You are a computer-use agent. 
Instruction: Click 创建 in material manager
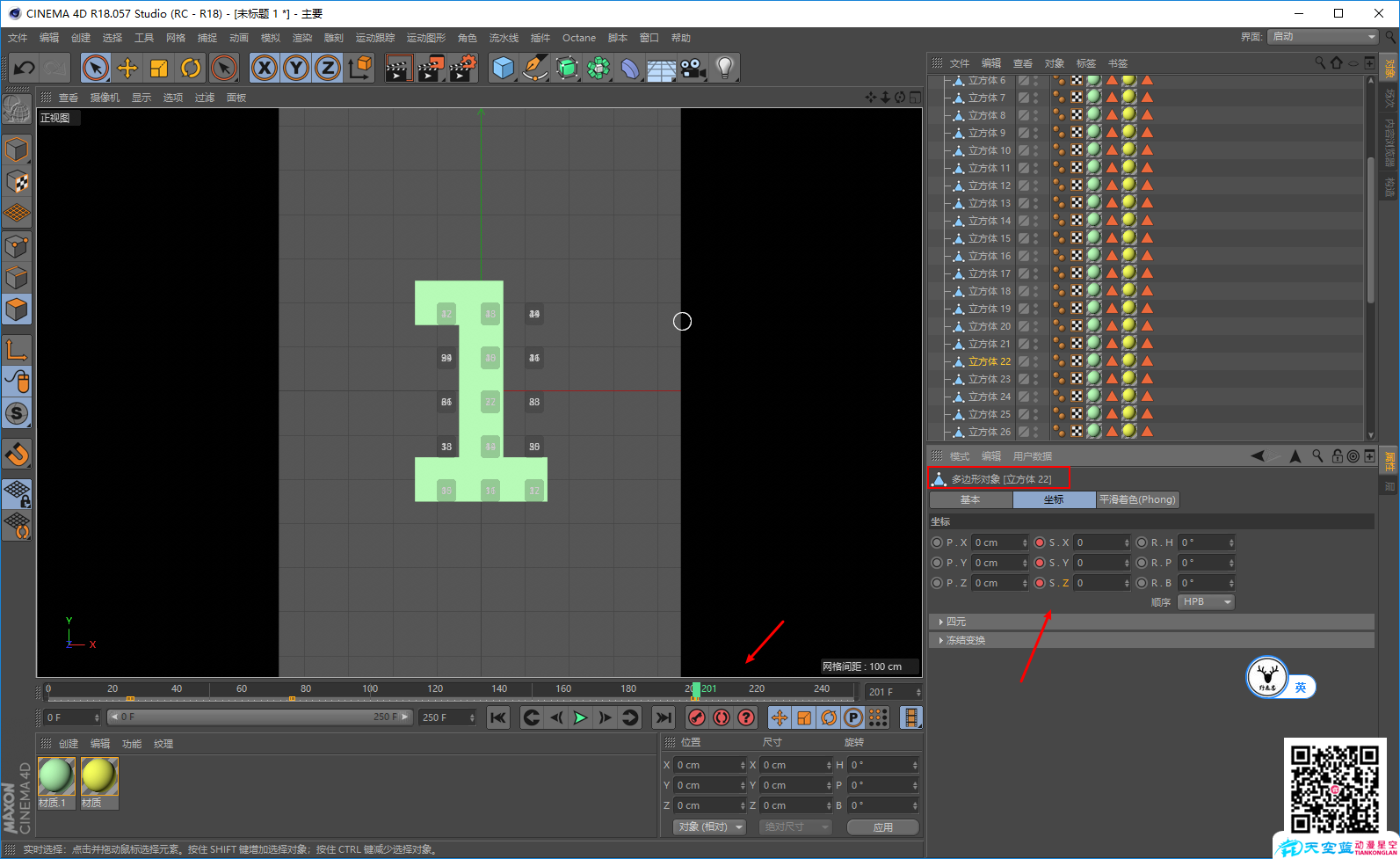69,744
